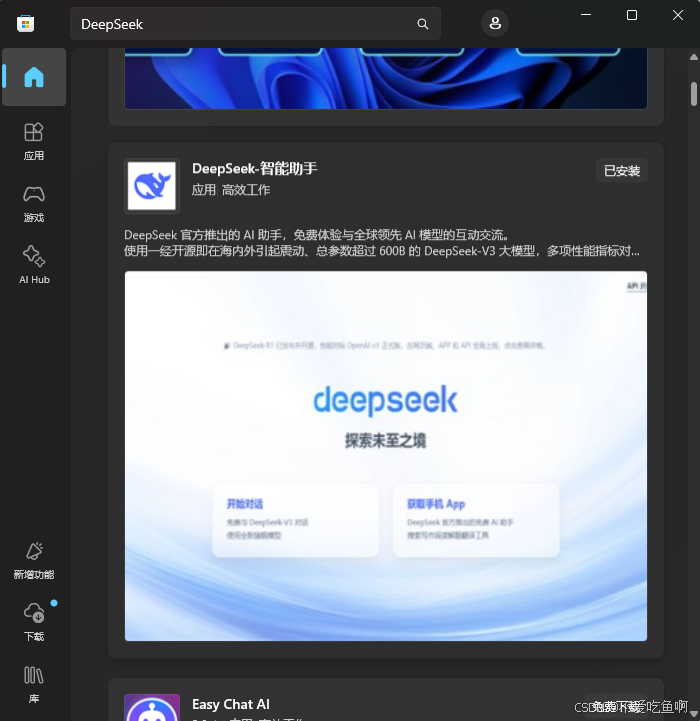Open the DeepSeek-智能助手 app title
This screenshot has width=700, height=721.
255,168
